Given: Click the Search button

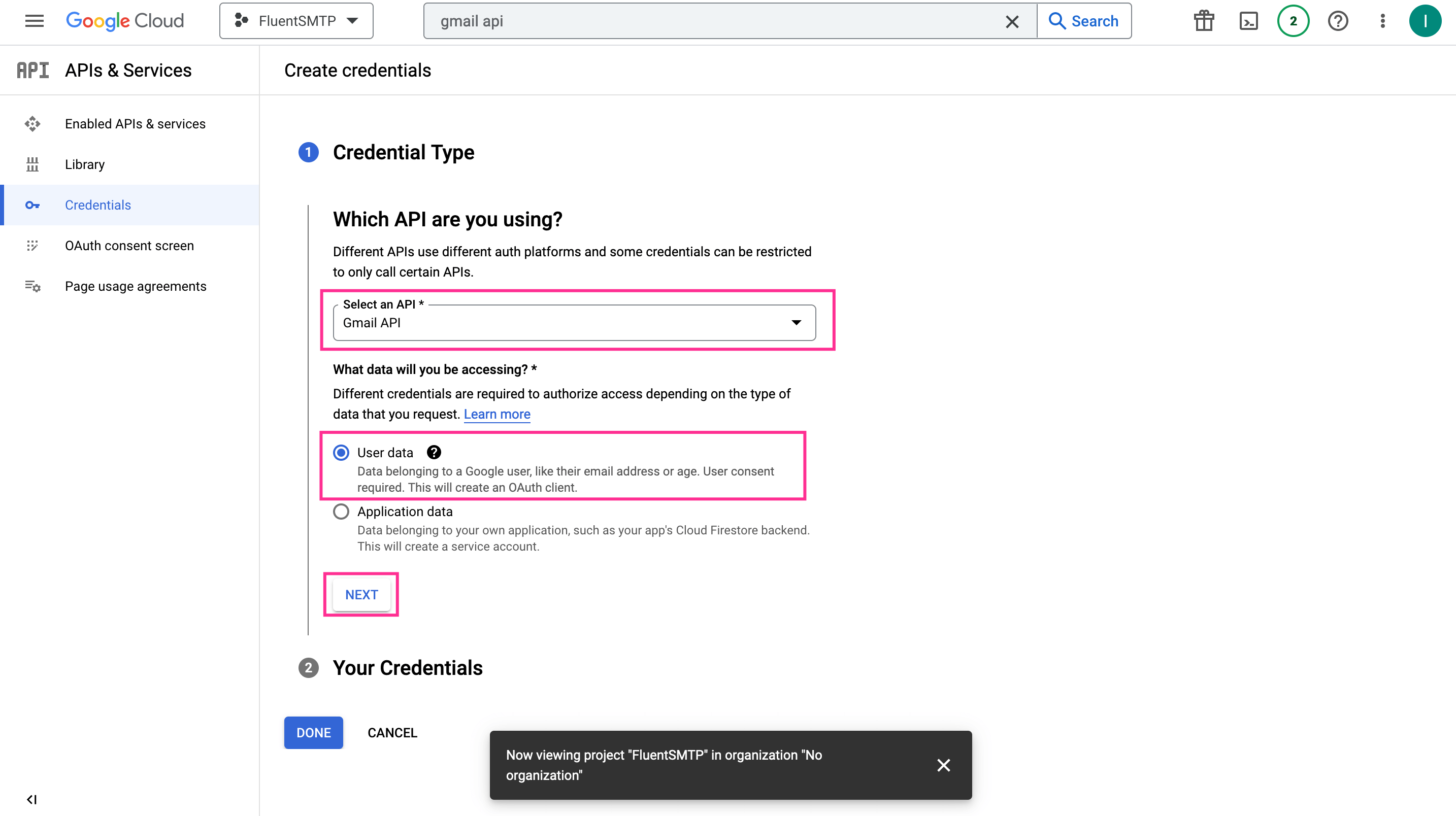Looking at the screenshot, I should pyautogui.click(x=1084, y=21).
